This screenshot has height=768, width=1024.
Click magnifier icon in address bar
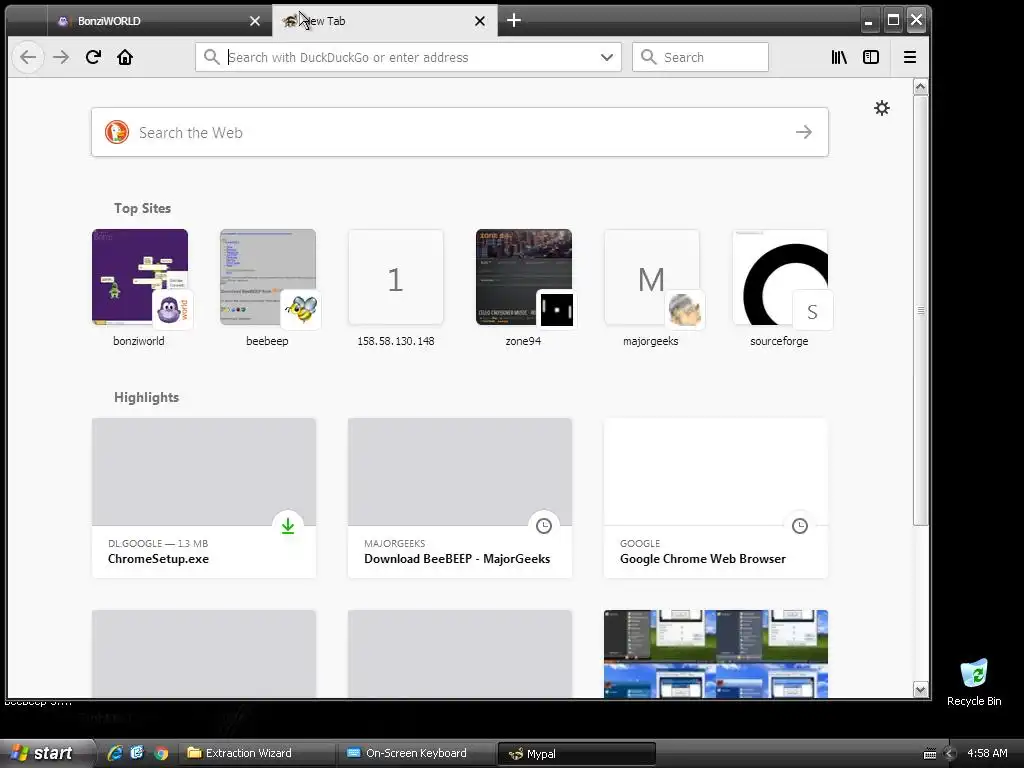point(211,57)
